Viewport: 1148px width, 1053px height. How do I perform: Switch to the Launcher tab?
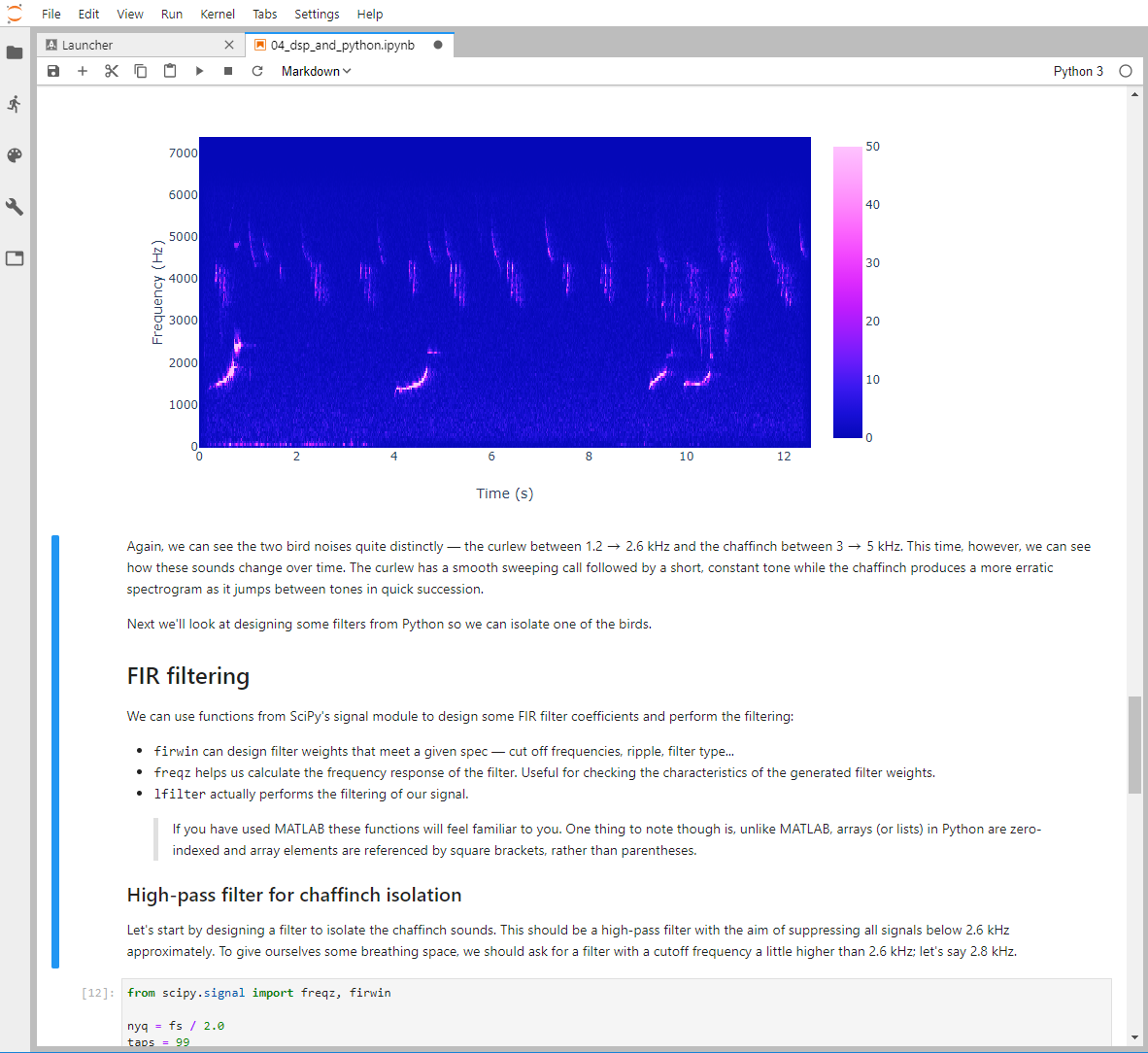[139, 45]
